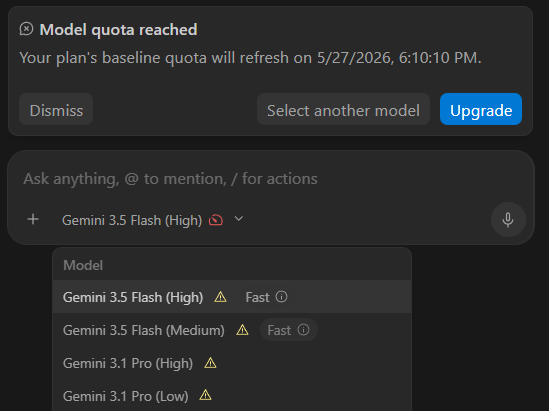Click the plus add-context icon
Image resolution: width=549 pixels, height=411 pixels.
tap(33, 220)
